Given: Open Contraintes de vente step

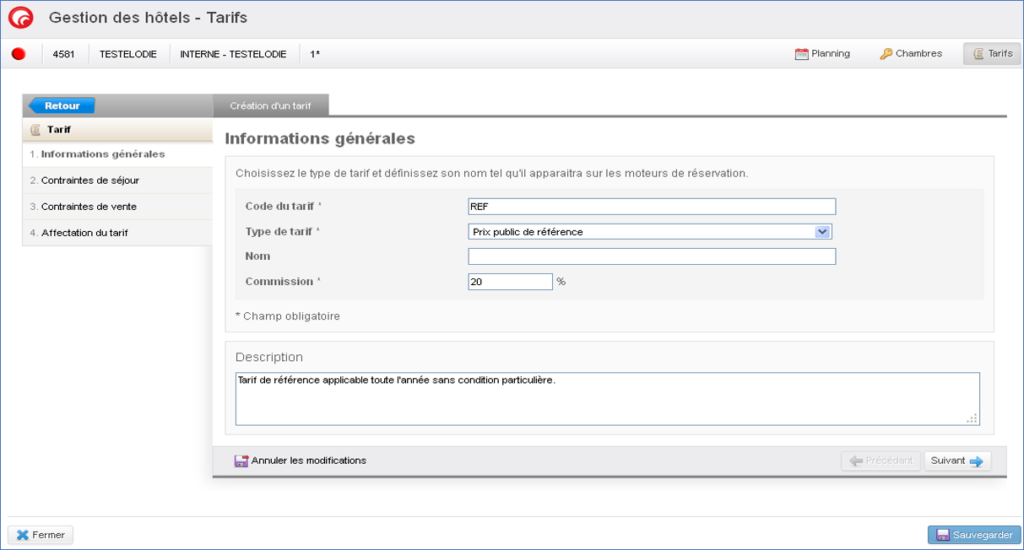Looking at the screenshot, I should click(x=89, y=207).
